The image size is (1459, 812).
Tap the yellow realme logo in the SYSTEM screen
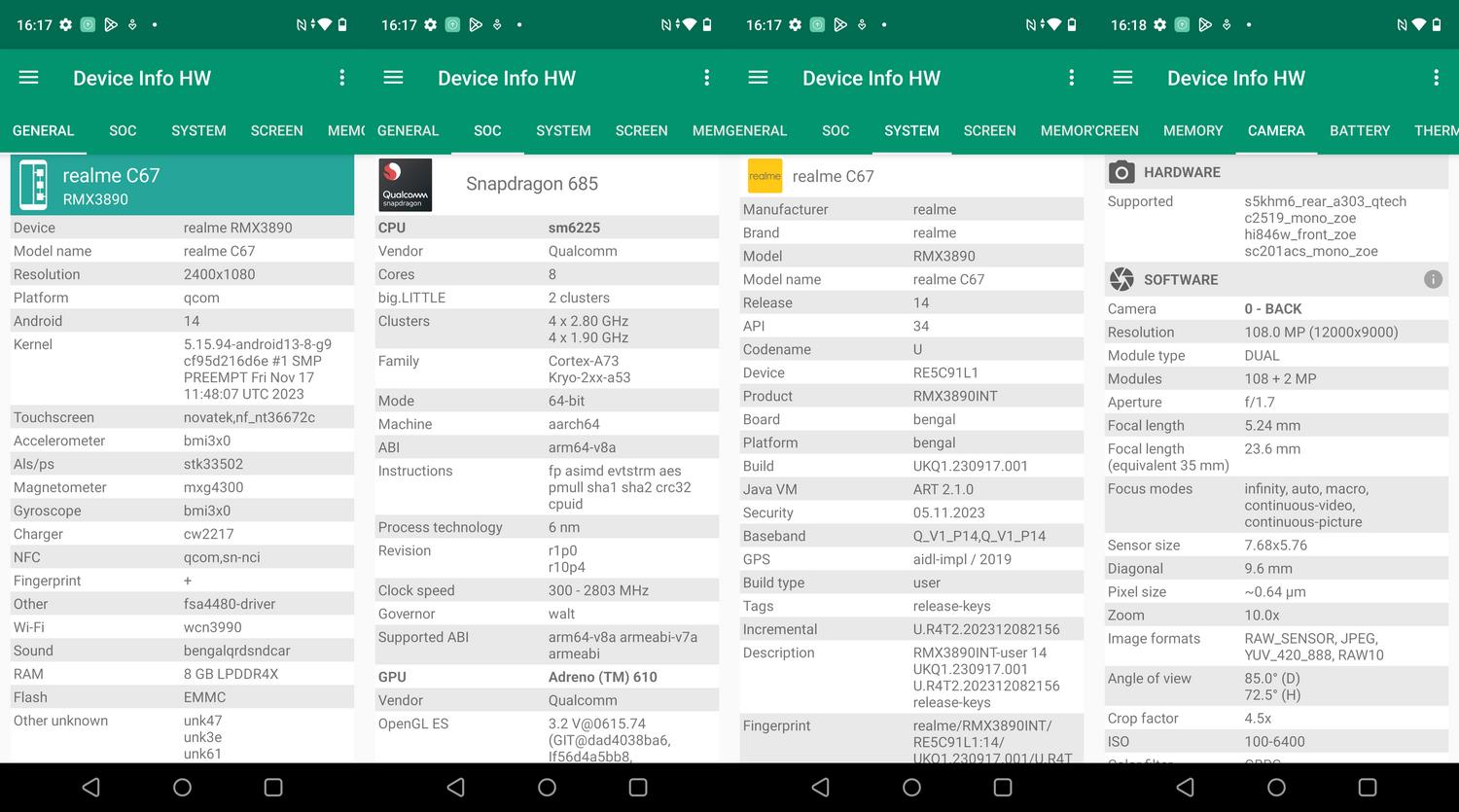[x=765, y=176]
